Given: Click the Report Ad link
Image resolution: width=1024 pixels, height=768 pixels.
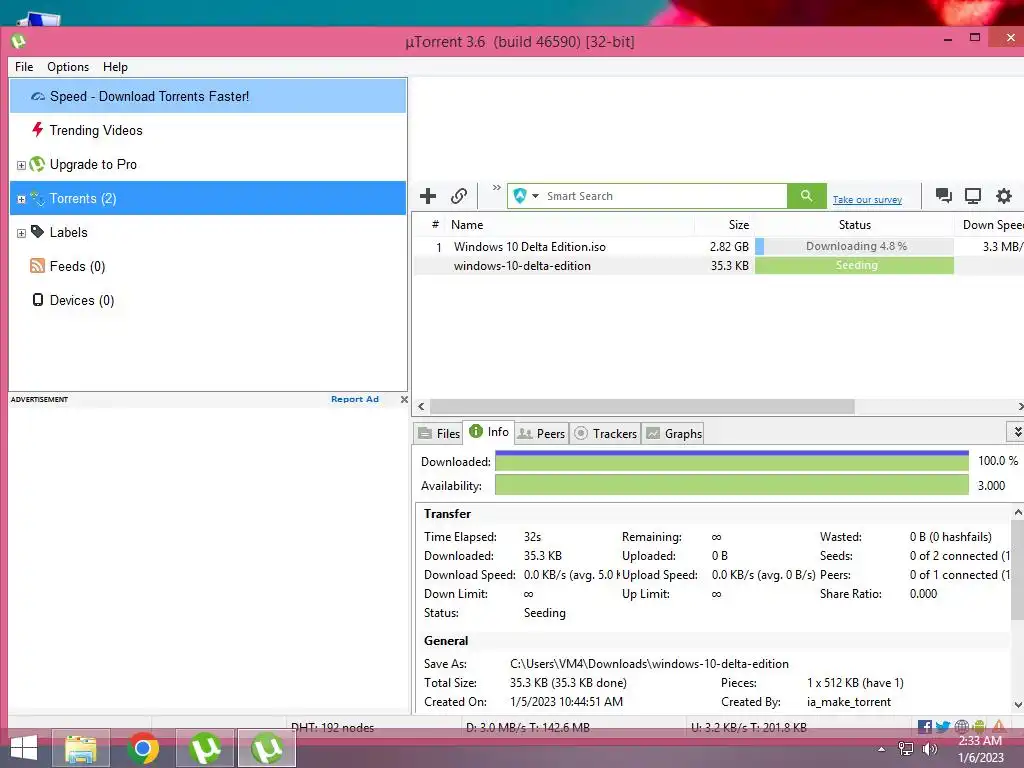Looking at the screenshot, I should (x=355, y=399).
